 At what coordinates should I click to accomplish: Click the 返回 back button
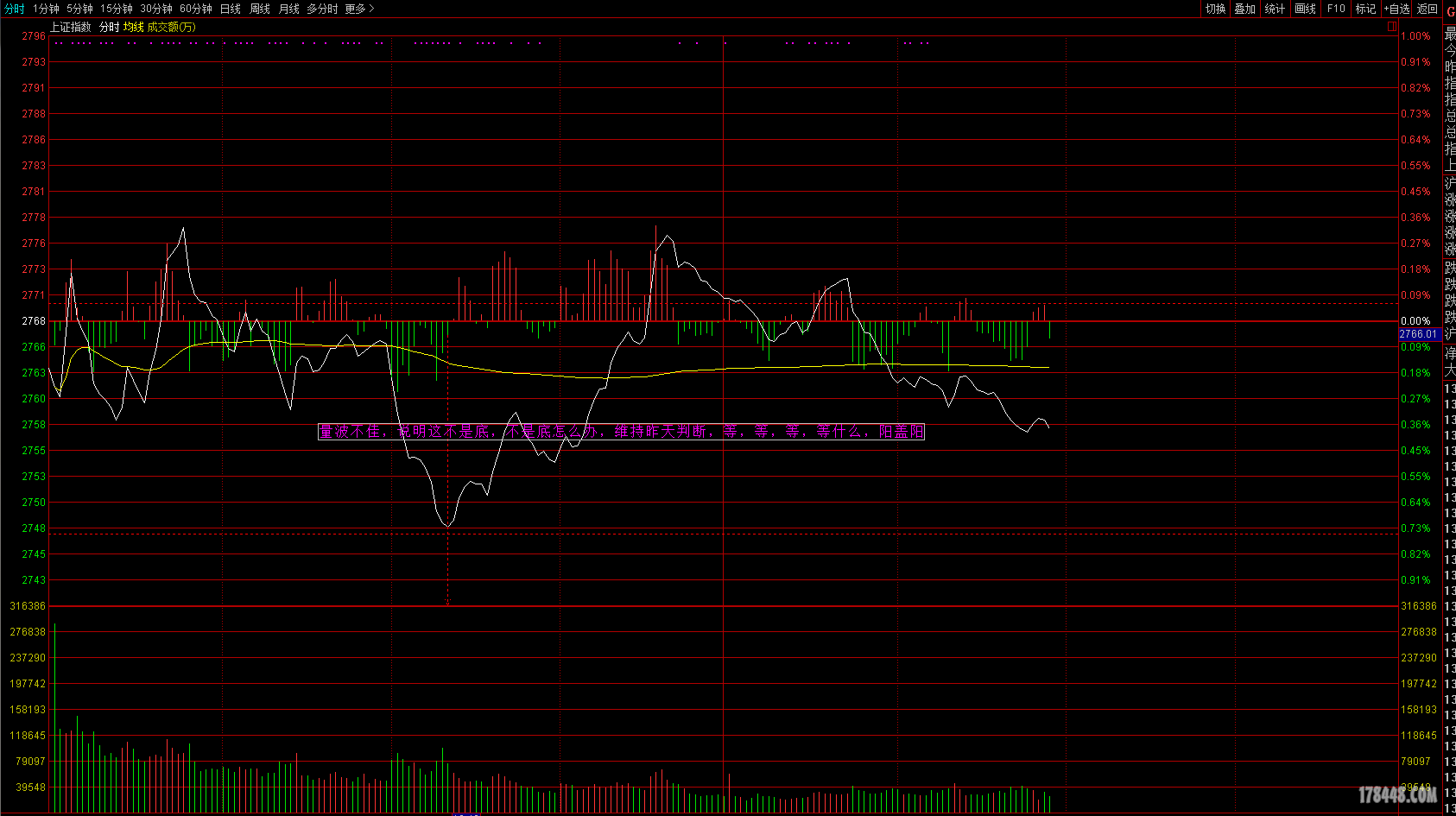pos(1428,9)
